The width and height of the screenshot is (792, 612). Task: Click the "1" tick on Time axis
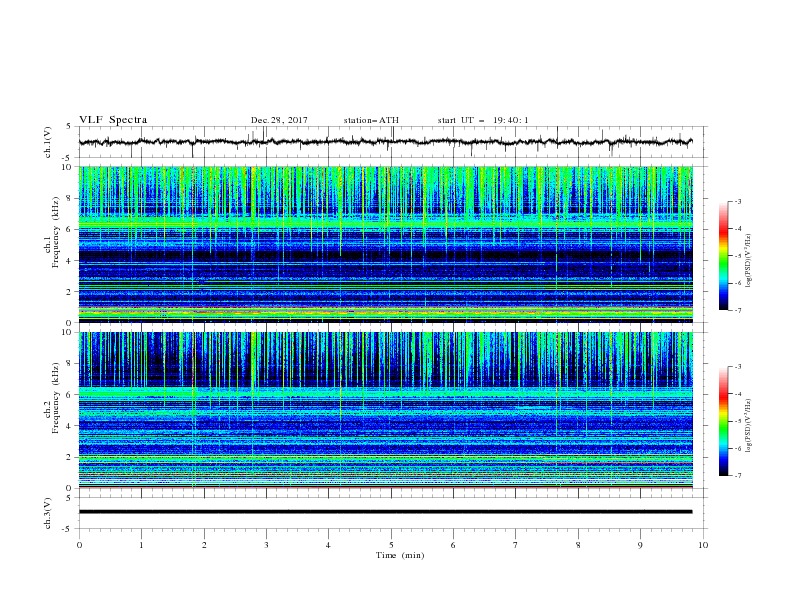[x=141, y=545]
